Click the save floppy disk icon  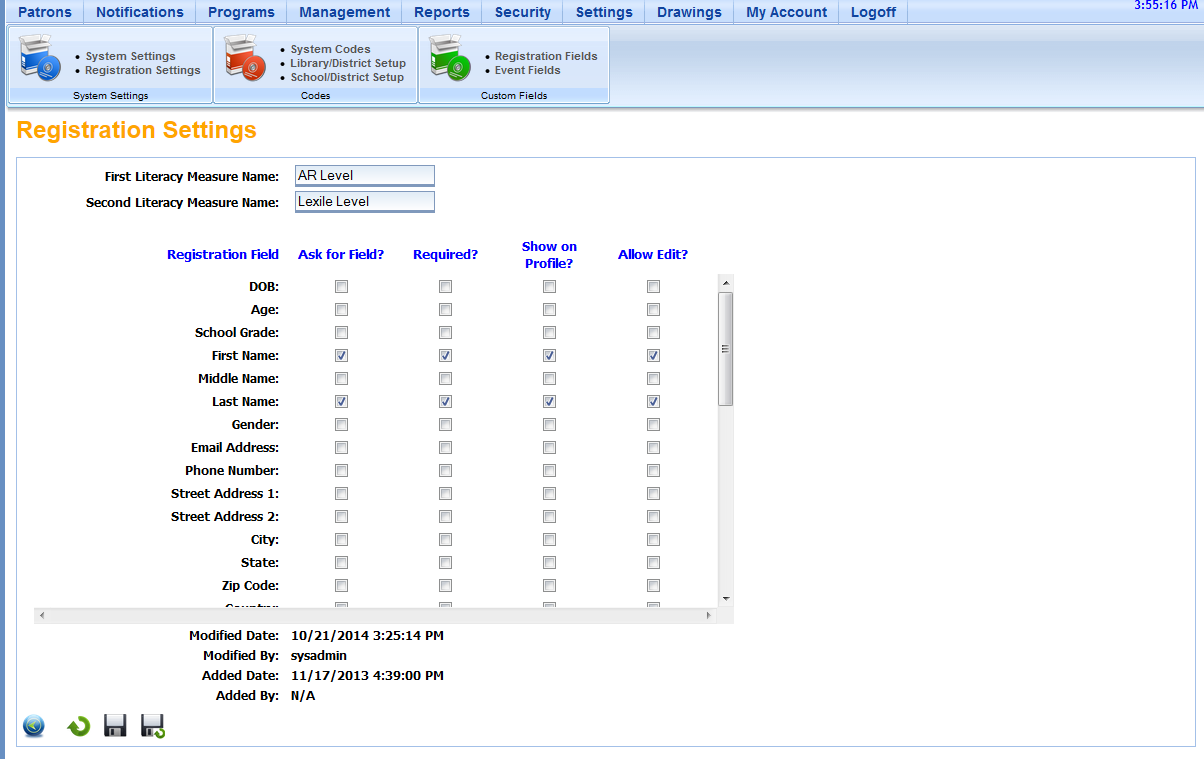pyautogui.click(x=115, y=726)
